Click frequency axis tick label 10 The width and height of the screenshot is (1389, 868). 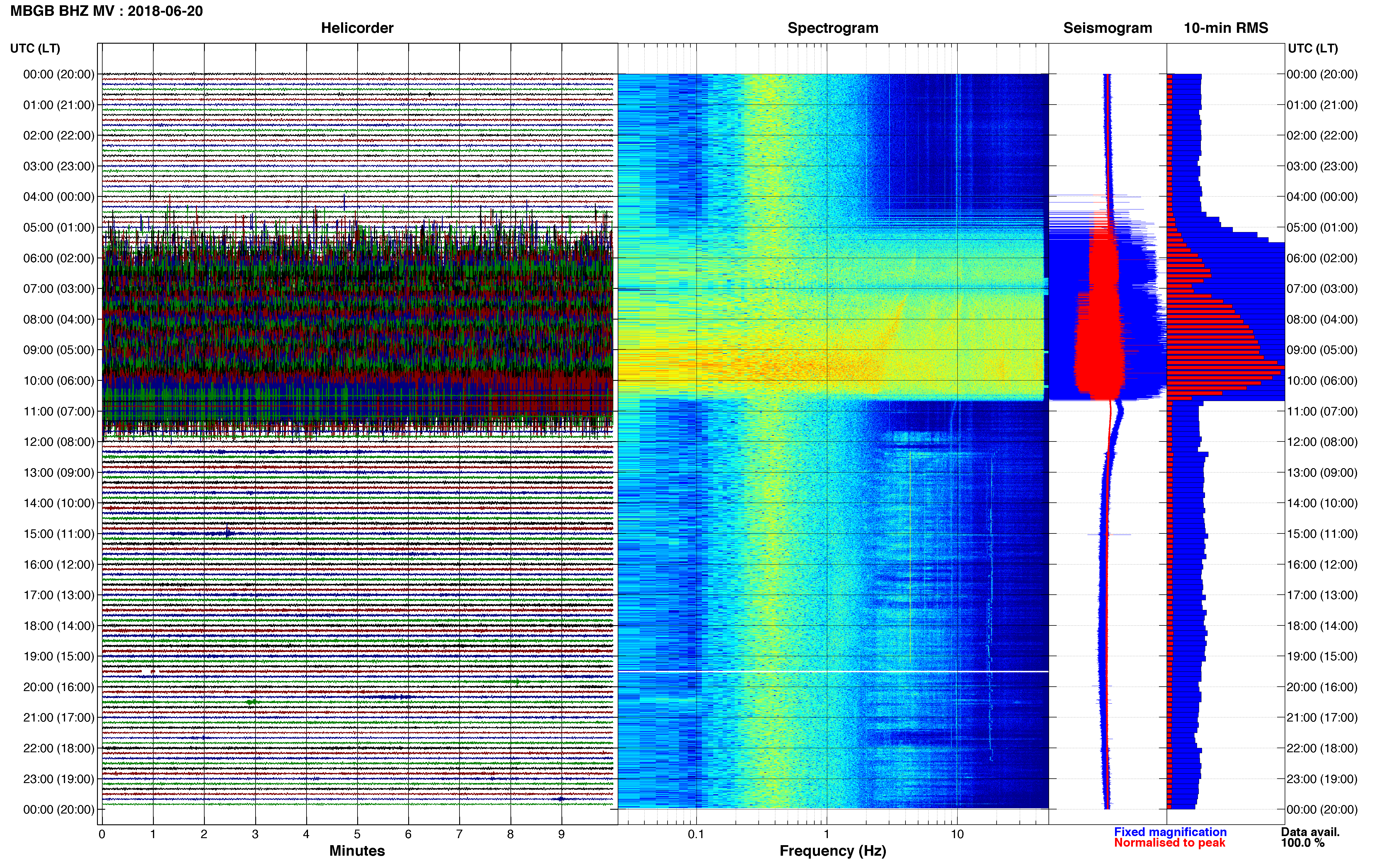pyautogui.click(x=957, y=834)
